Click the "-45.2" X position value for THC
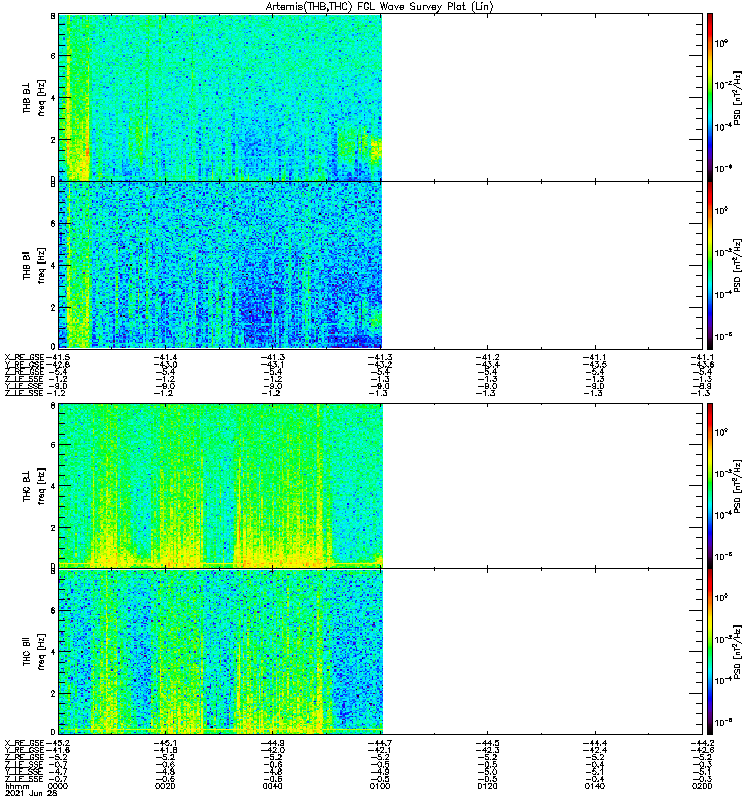 pos(58,743)
